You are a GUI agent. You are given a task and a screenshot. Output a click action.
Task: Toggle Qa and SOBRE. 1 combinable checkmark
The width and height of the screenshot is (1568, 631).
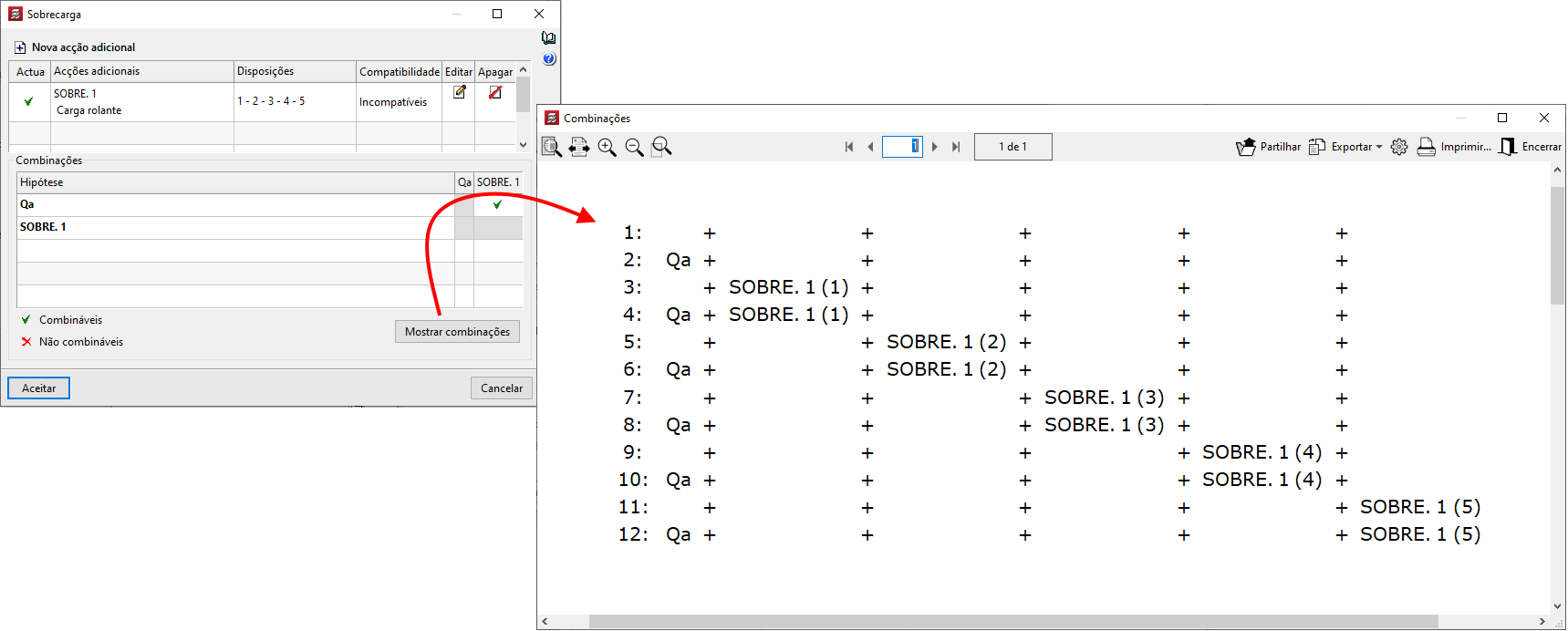(497, 205)
